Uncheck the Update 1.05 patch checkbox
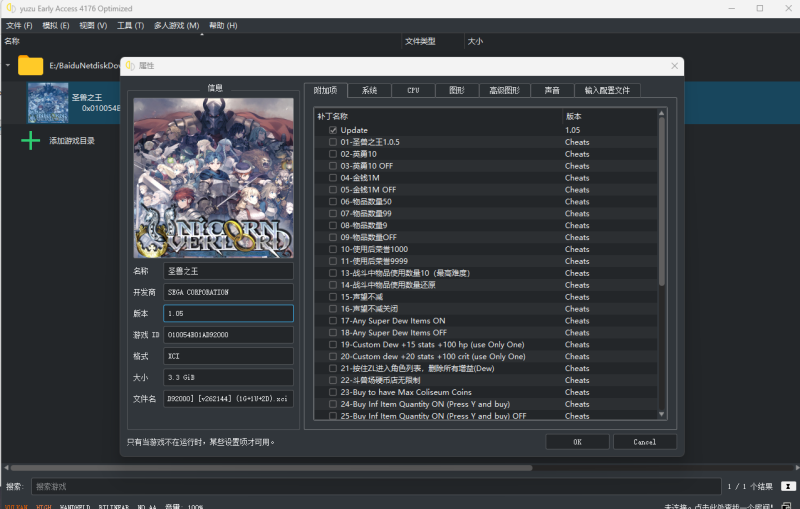 [333, 130]
